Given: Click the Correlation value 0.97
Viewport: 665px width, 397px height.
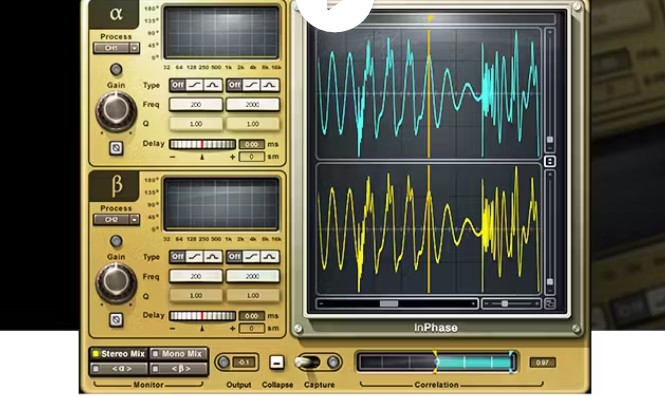Looking at the screenshot, I should [542, 363].
